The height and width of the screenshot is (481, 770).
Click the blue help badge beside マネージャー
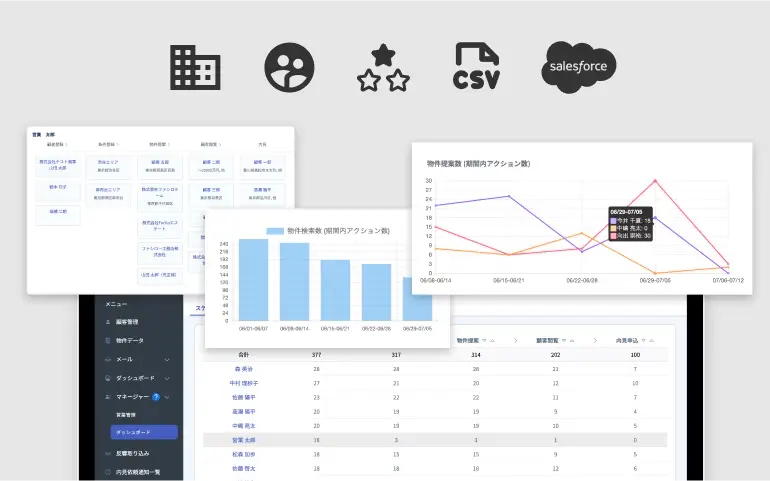click(155, 397)
